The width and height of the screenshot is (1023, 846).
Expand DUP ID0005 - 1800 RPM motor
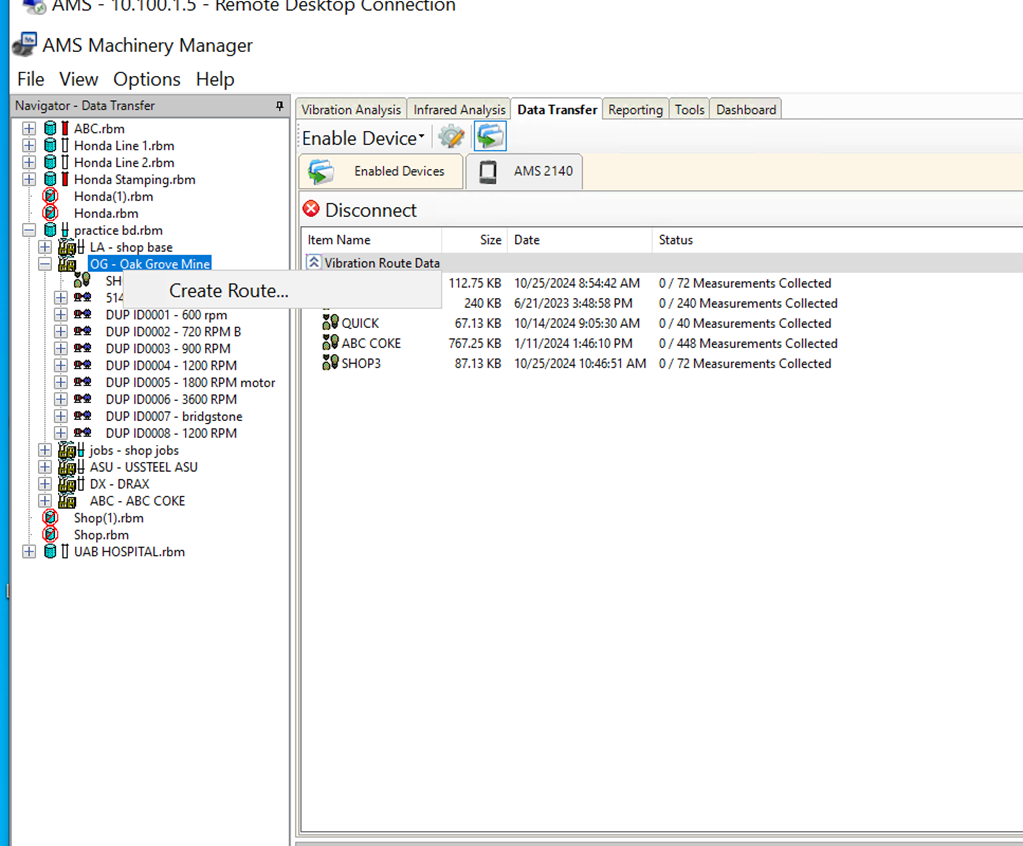coord(61,382)
